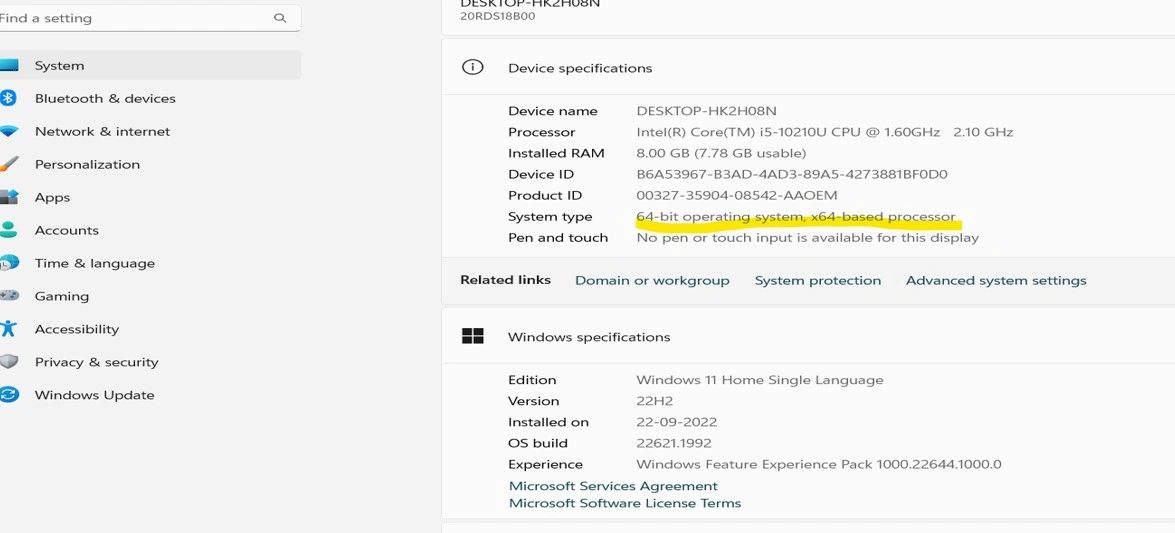The height and width of the screenshot is (533, 1175).
Task: Click the Privacy & security shield icon
Action: (x=8, y=362)
